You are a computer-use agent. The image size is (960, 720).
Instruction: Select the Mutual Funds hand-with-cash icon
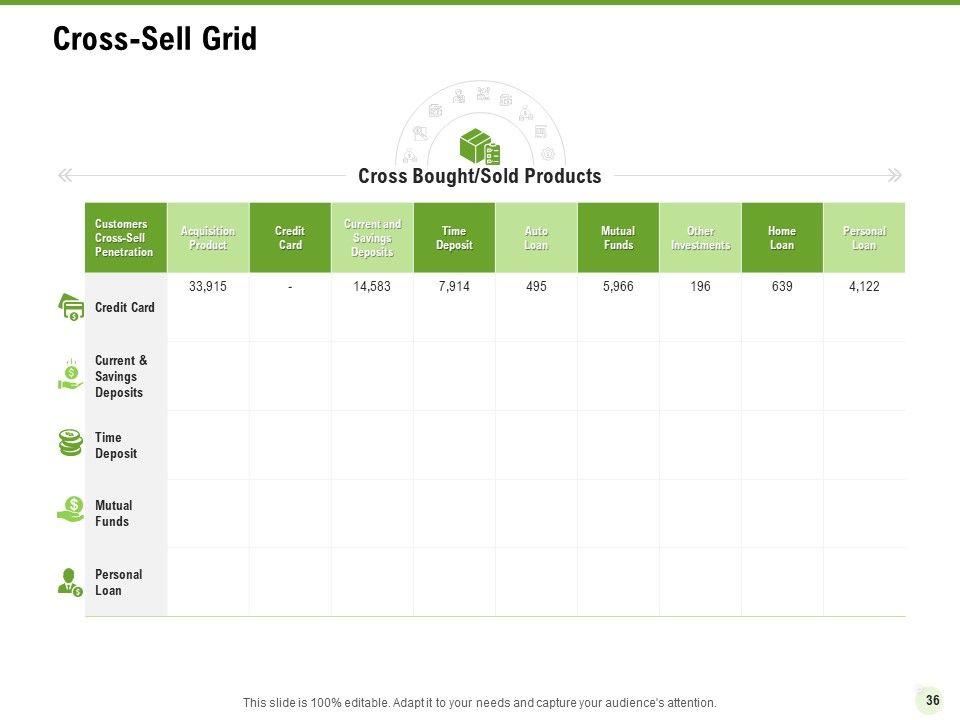(x=71, y=511)
